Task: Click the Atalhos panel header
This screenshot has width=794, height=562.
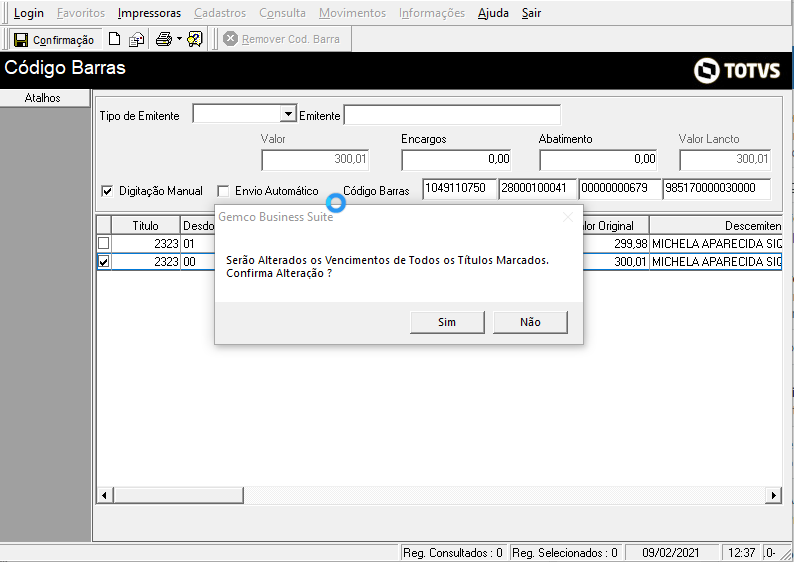Action: pos(45,98)
